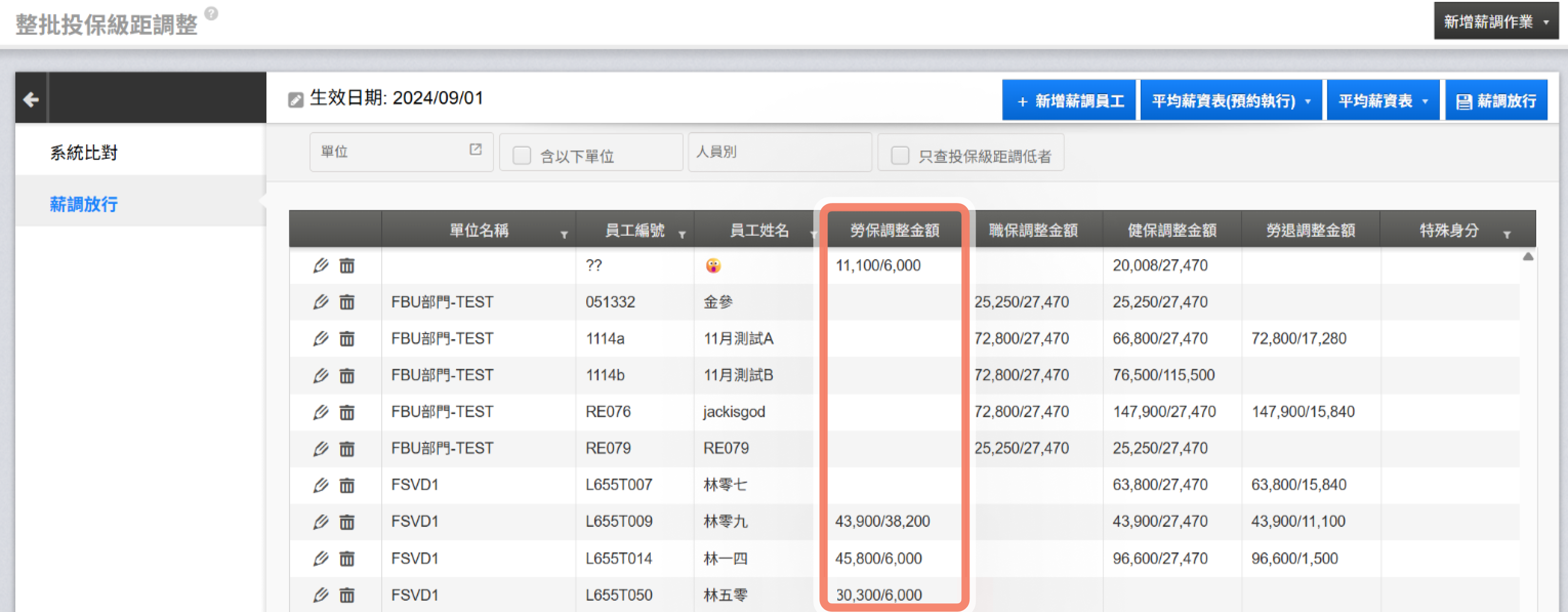Delete the row for 11月測試A
This screenshot has width=1568, height=612.
347,339
